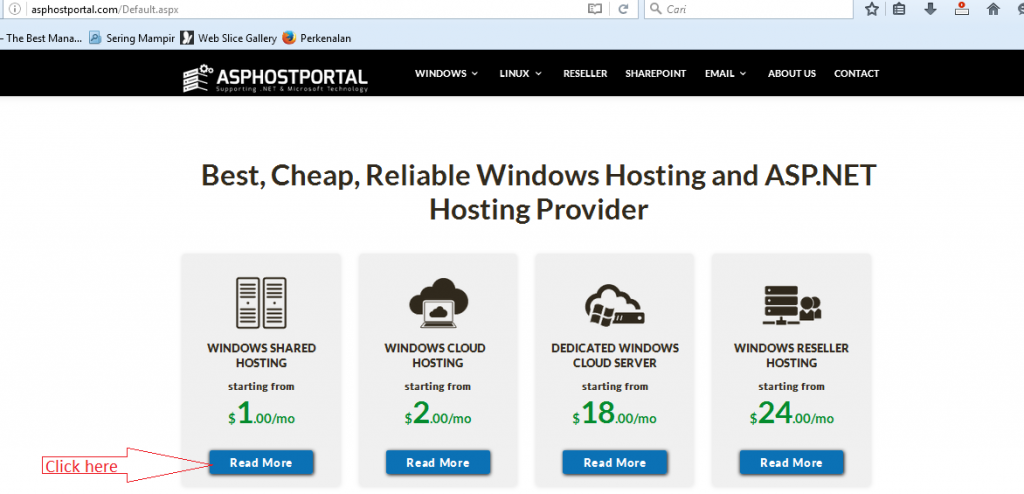Open the CONTACT menu item
This screenshot has height=494, width=1024.
point(857,73)
